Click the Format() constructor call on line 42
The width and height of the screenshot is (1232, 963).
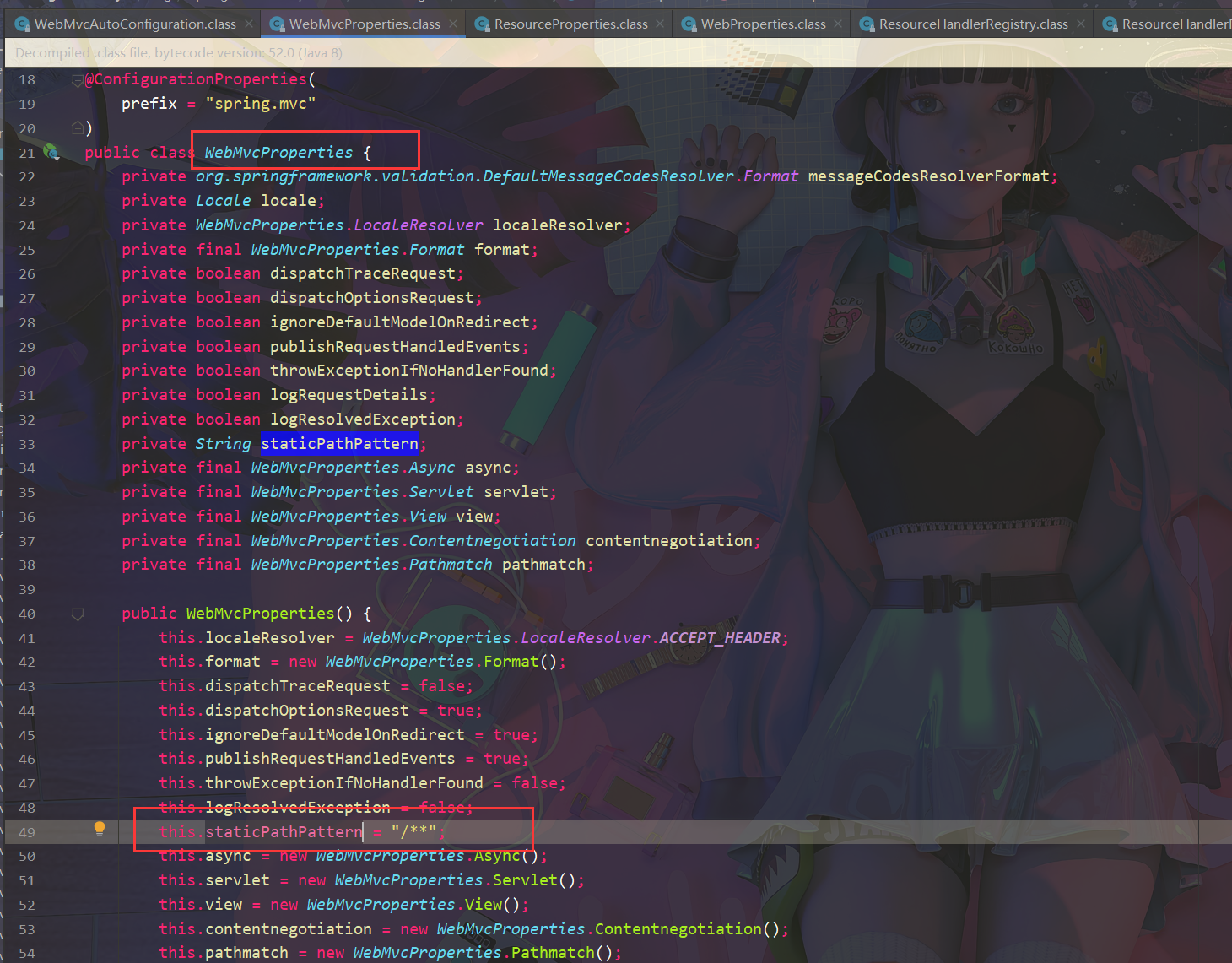tap(520, 662)
